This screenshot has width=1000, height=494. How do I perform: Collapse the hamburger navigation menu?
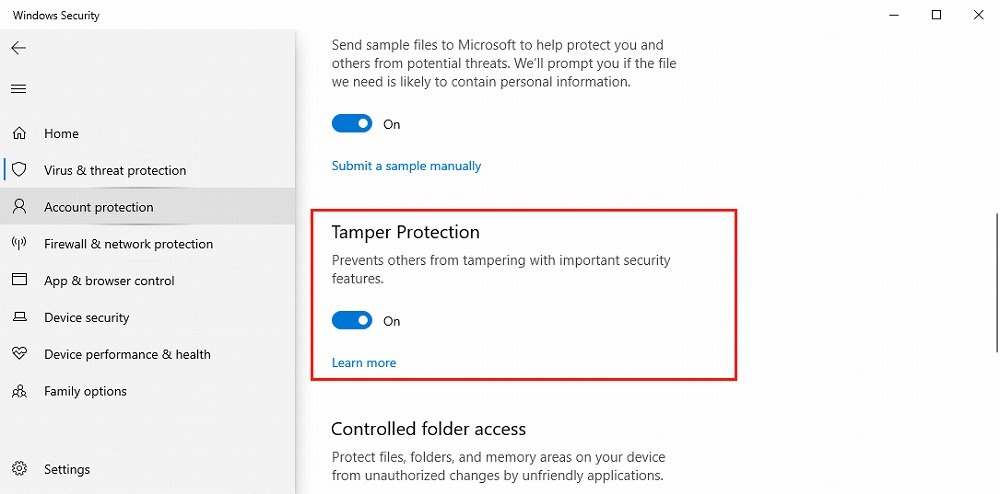tap(19, 89)
